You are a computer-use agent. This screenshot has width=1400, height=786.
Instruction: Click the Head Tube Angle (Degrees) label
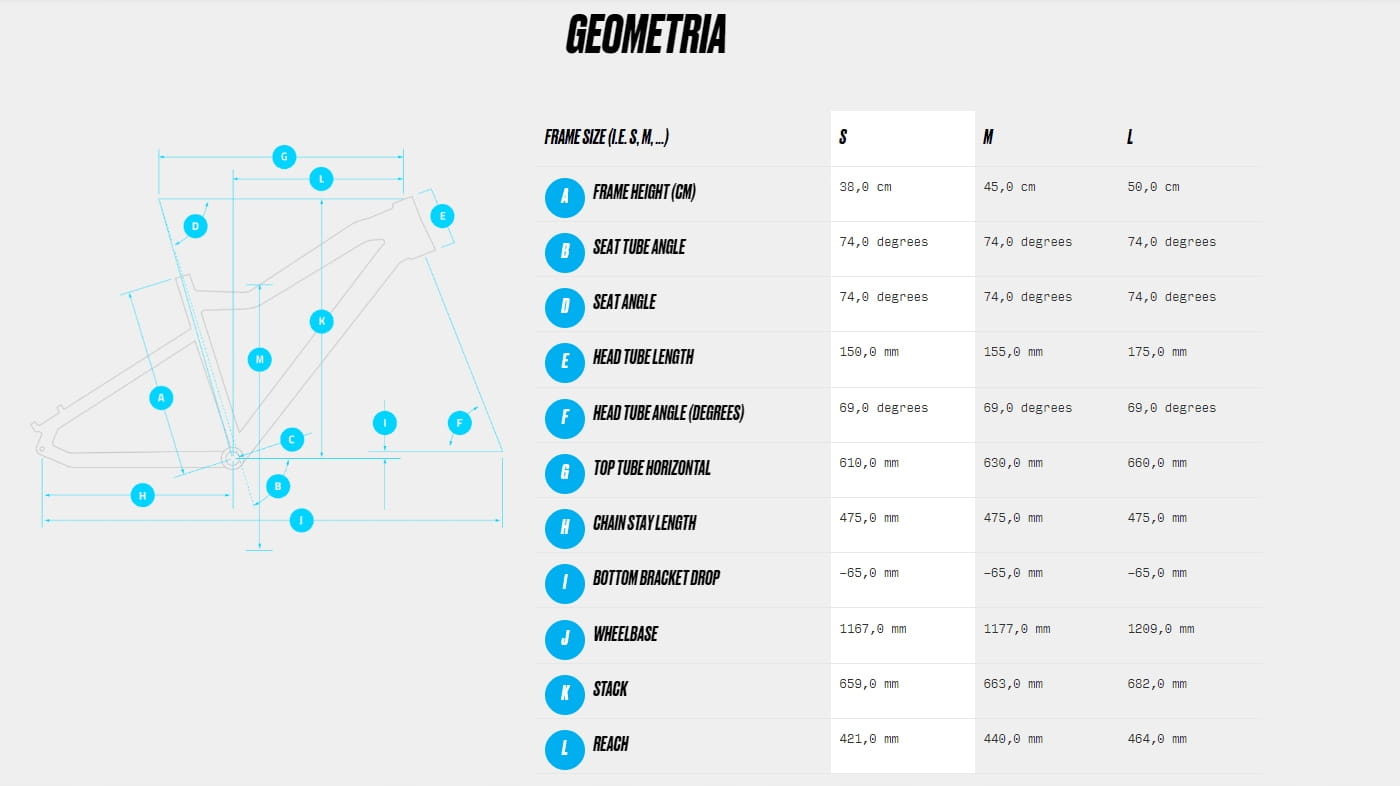pos(668,413)
